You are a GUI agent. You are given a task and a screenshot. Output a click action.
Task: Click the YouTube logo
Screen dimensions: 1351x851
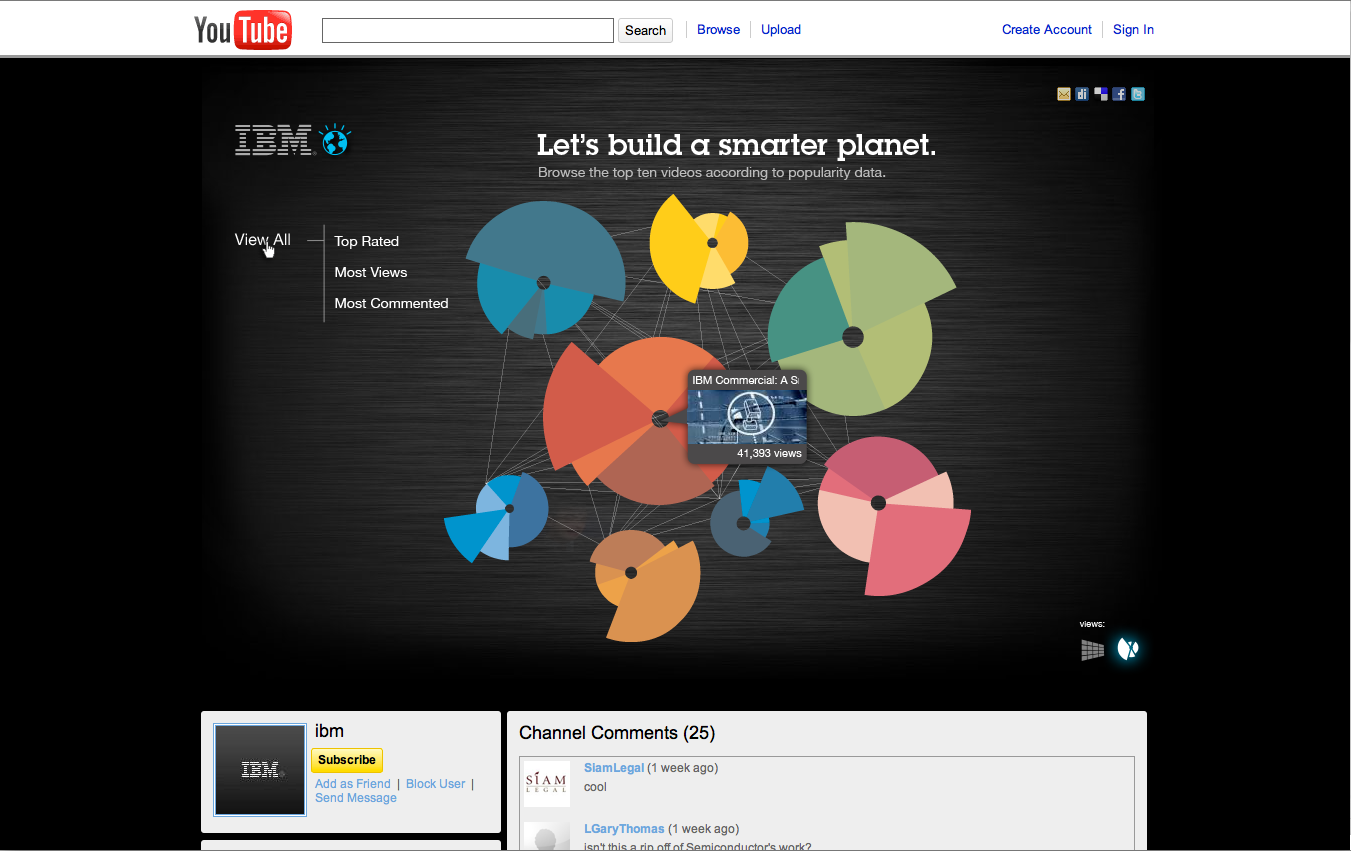point(242,30)
